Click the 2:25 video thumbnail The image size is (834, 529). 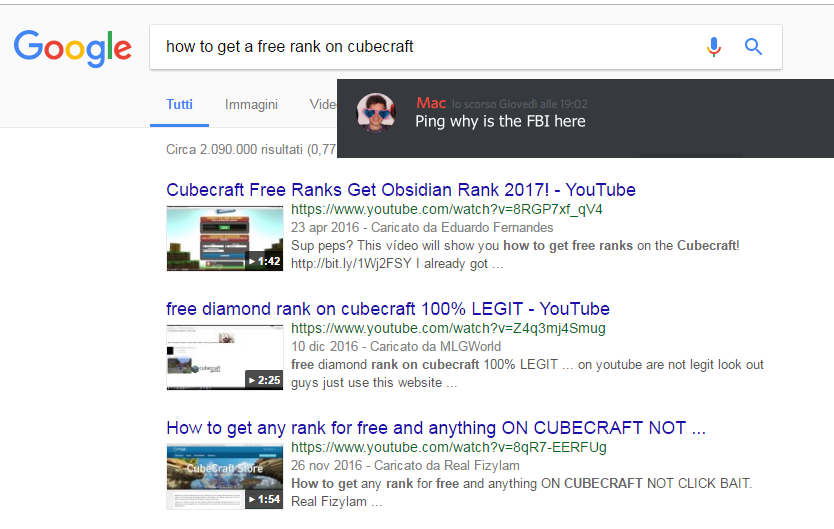[224, 357]
